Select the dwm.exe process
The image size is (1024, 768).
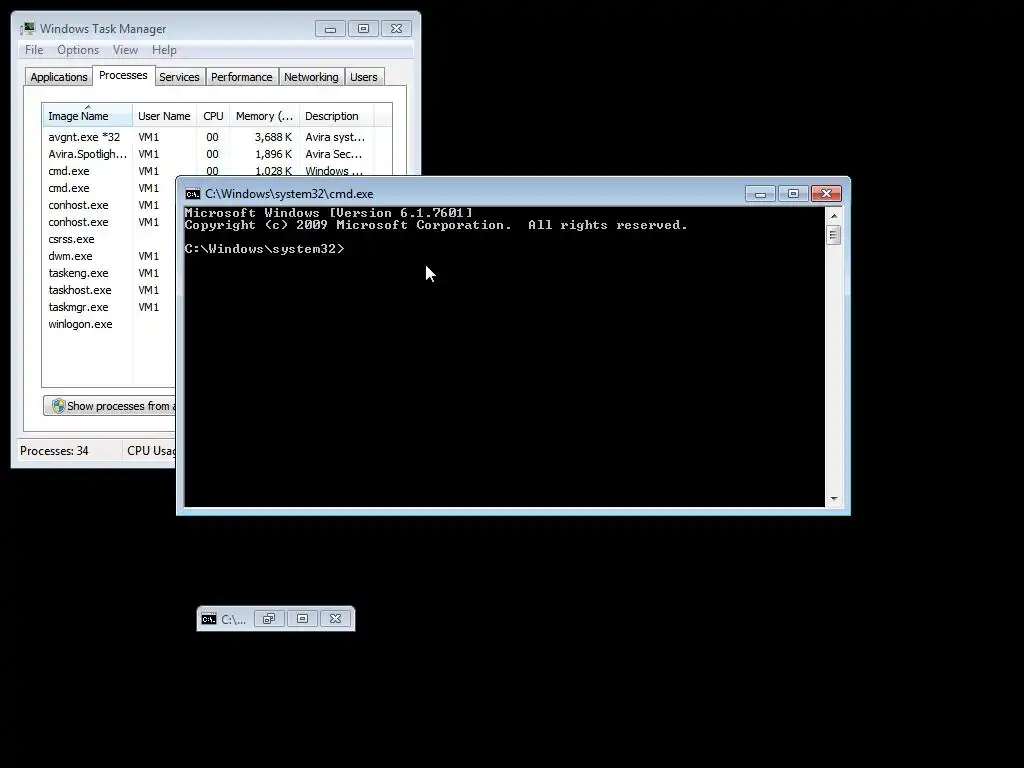pos(70,256)
